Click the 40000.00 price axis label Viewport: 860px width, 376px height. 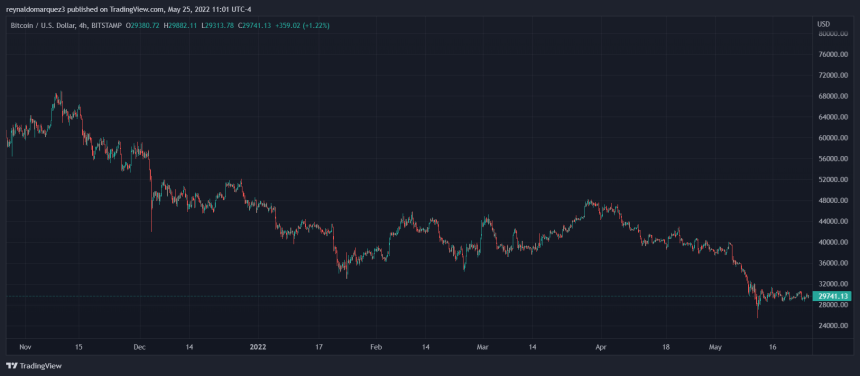coord(834,242)
